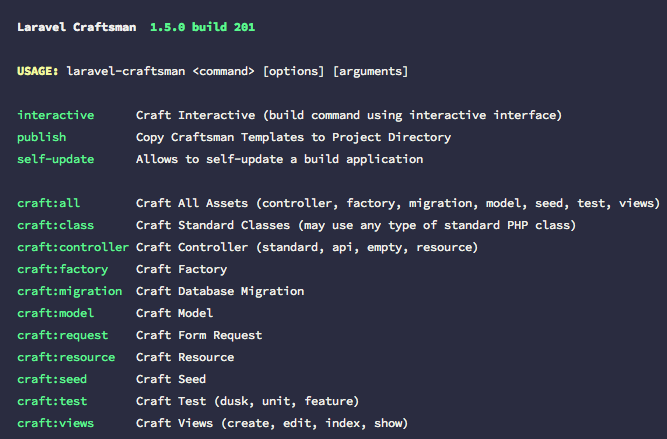The height and width of the screenshot is (439, 667).
Task: Click the 'craft:migration' command name
Action: pos(70,291)
